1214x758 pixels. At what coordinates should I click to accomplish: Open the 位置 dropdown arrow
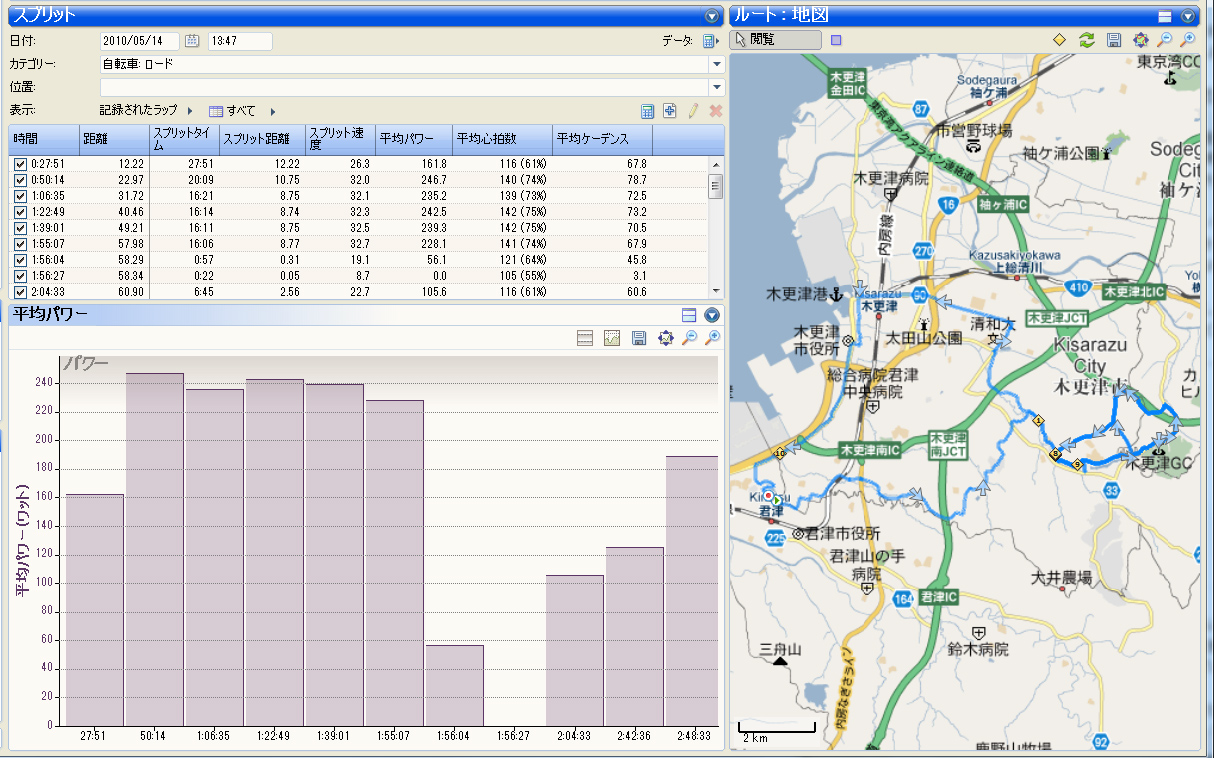click(x=716, y=88)
